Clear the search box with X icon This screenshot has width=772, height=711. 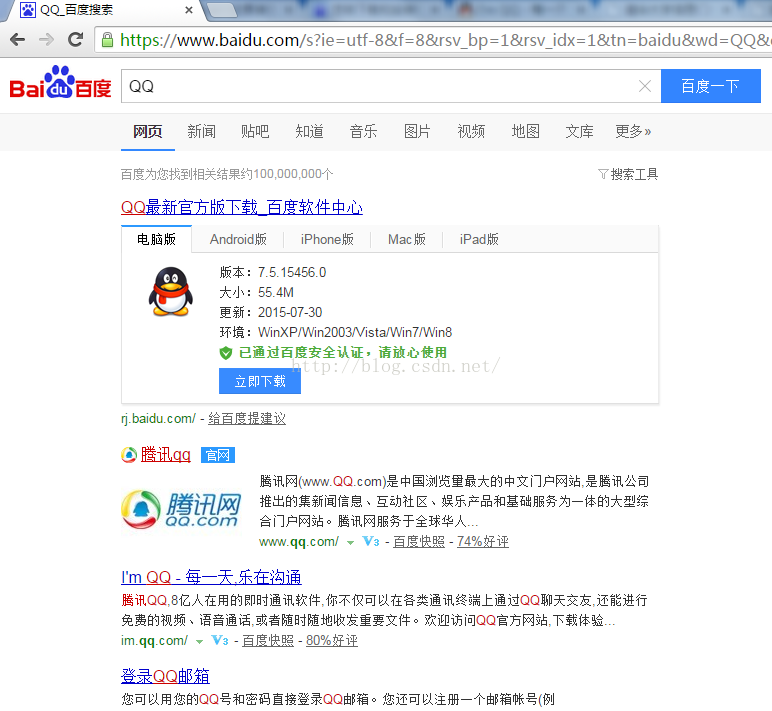pos(645,86)
